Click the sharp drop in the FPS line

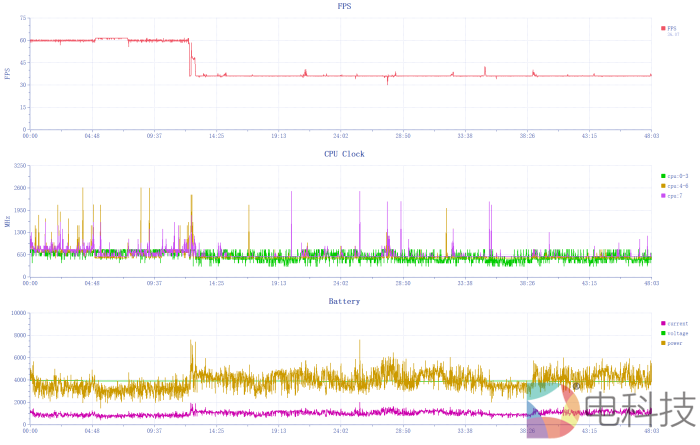[x=191, y=57]
